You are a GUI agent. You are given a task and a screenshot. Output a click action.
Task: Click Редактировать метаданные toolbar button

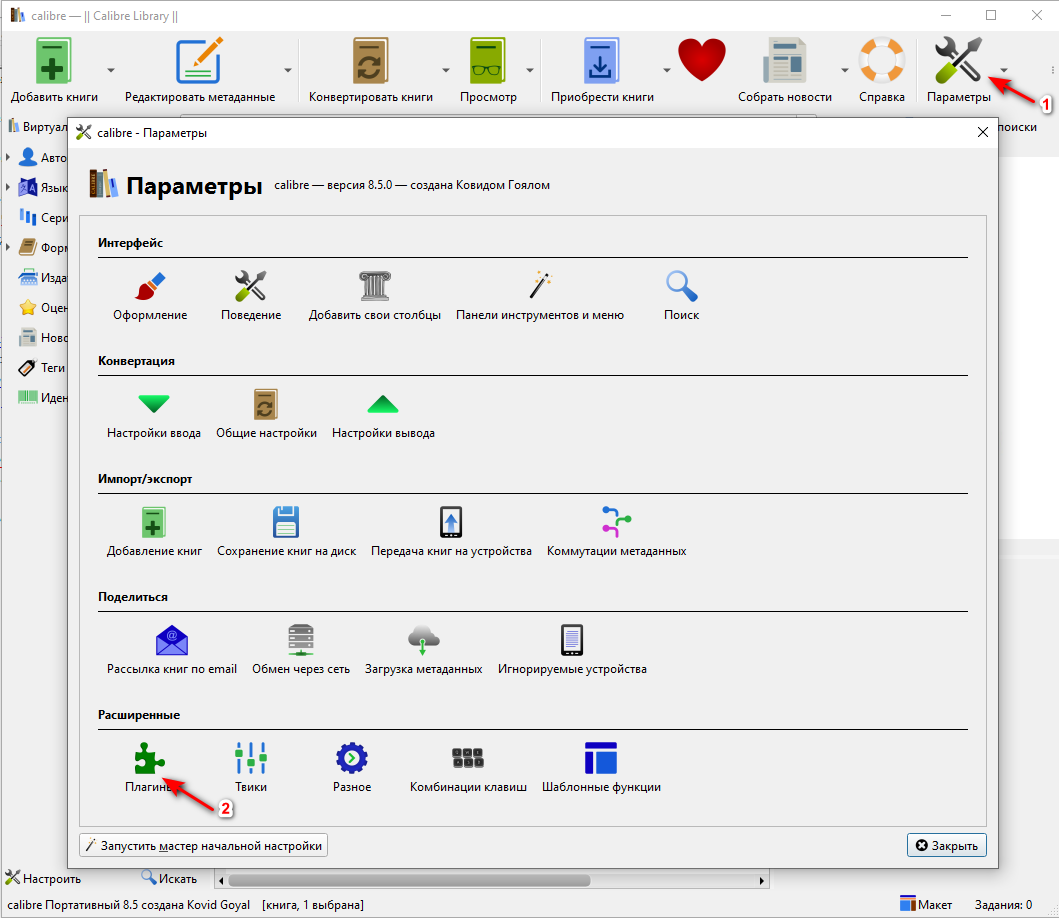click(199, 70)
